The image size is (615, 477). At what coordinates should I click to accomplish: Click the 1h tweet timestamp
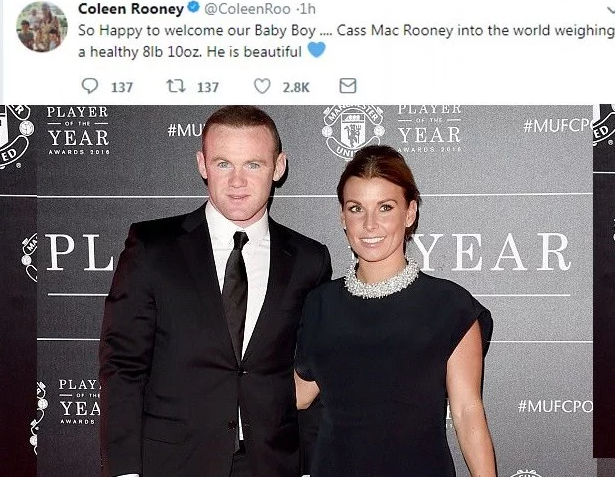308,9
